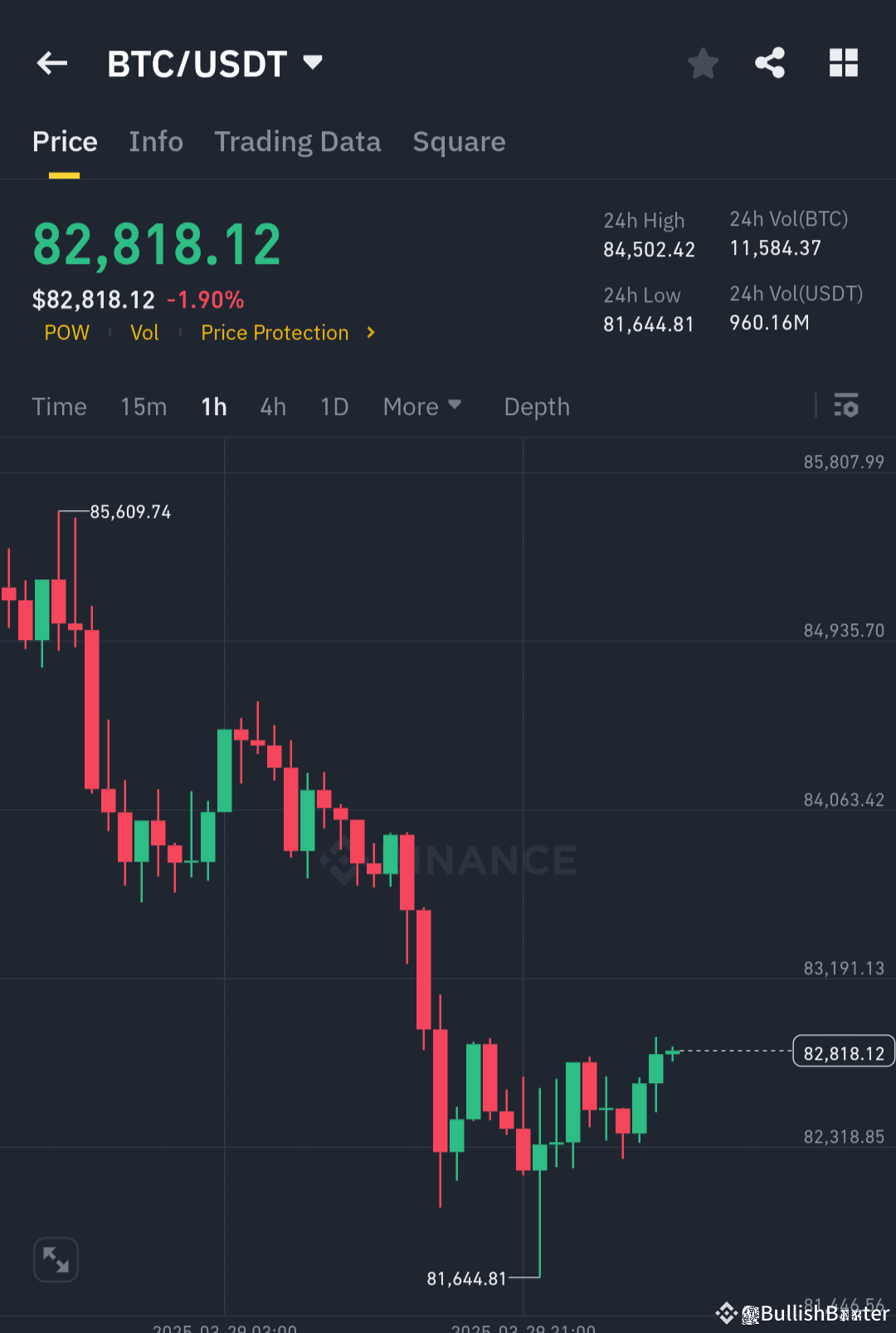Expand chart to fullscreen with corner icon
This screenshot has height=1333, width=896.
click(x=56, y=1259)
